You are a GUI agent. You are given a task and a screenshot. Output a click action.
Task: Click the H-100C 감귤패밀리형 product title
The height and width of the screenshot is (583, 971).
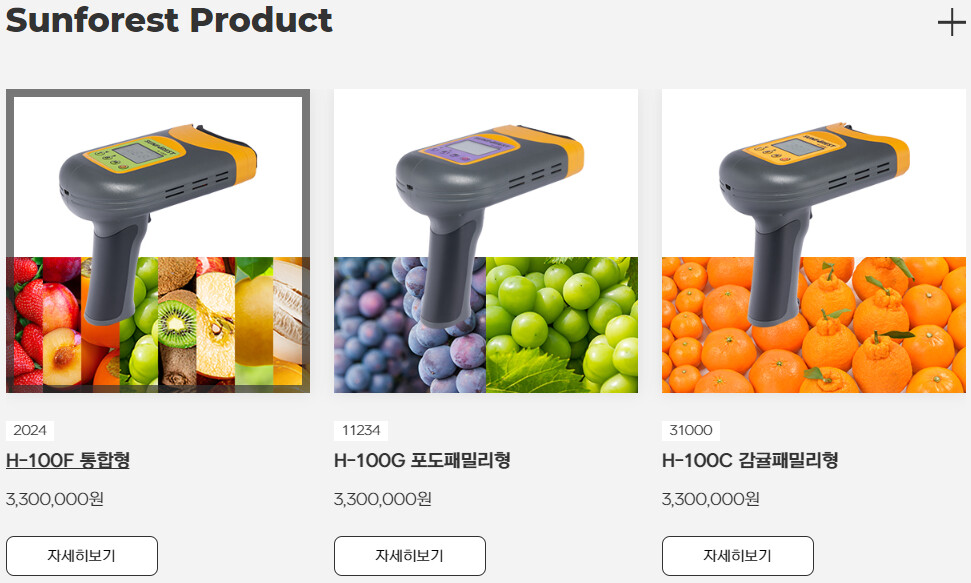click(750, 460)
